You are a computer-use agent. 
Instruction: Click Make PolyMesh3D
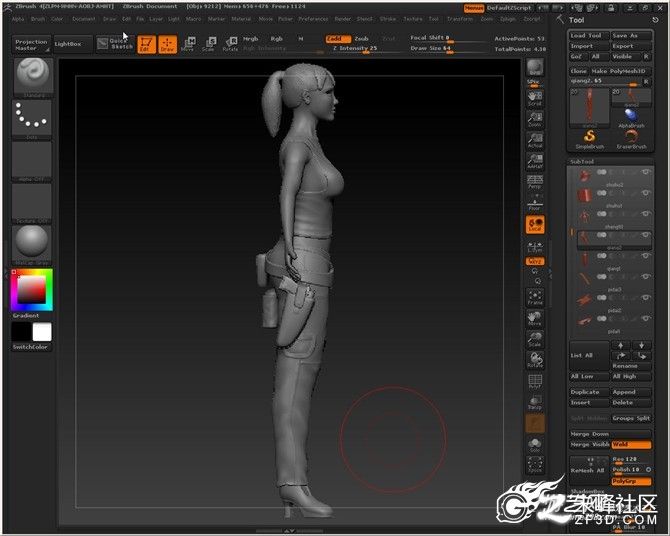click(x=620, y=71)
